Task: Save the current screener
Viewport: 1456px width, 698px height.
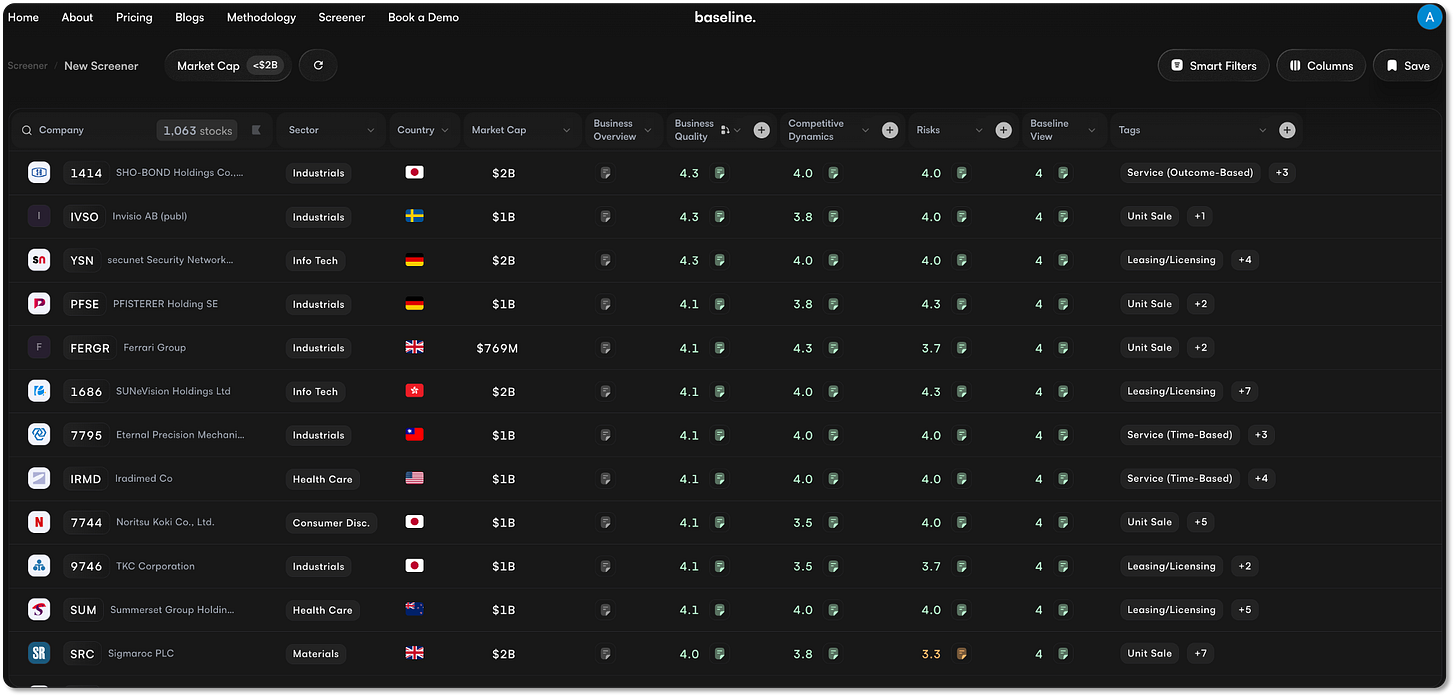Action: (x=1407, y=65)
